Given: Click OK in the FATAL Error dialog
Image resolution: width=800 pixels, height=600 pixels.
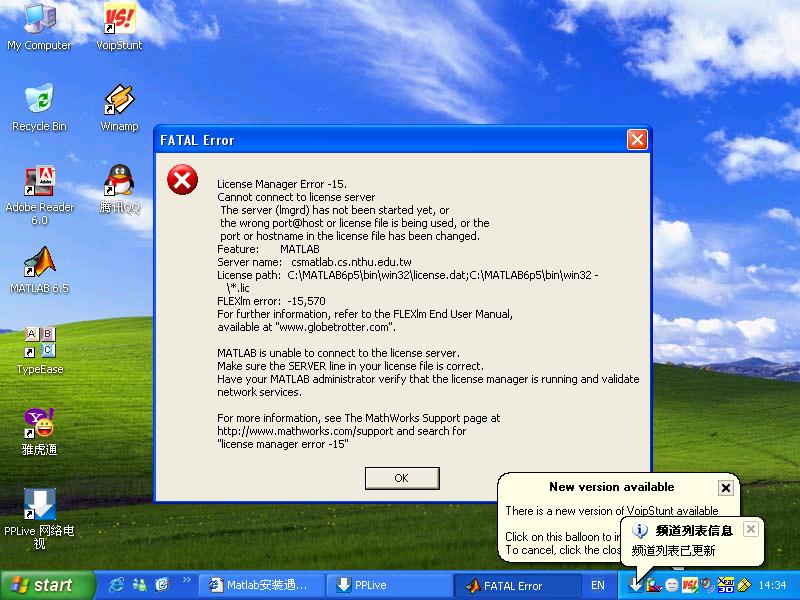Looking at the screenshot, I should pos(402,478).
